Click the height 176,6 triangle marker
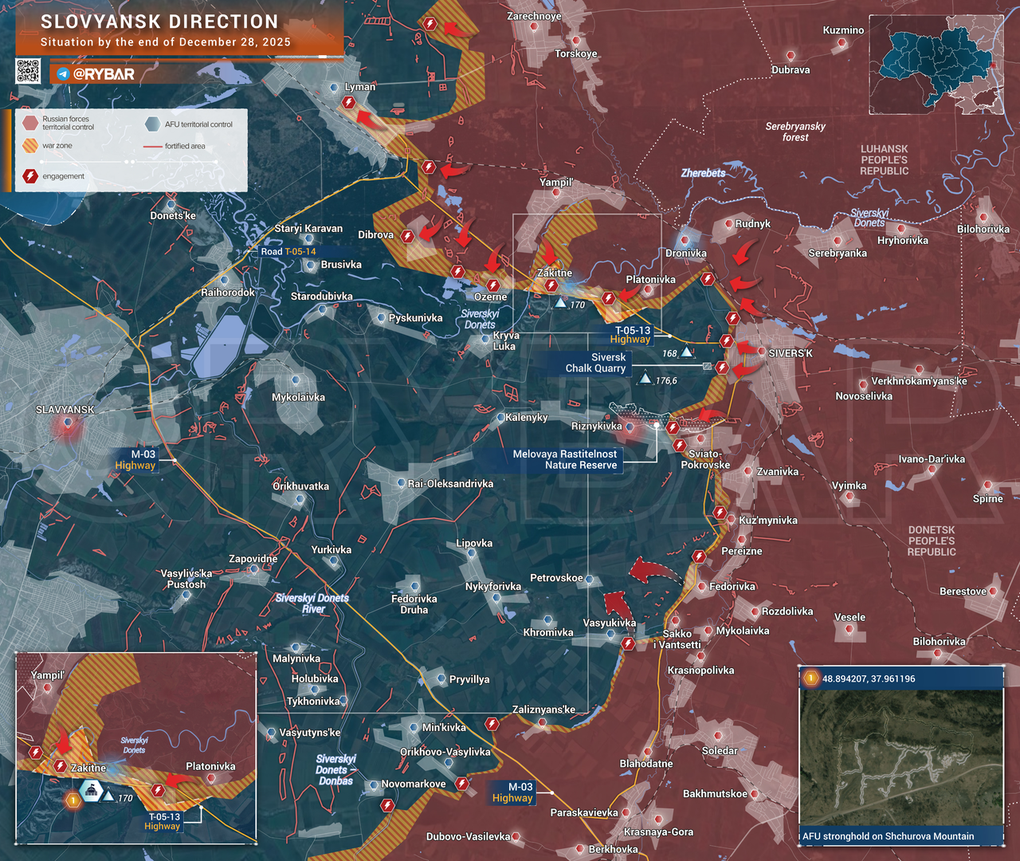This screenshot has width=1020, height=861. [x=646, y=380]
